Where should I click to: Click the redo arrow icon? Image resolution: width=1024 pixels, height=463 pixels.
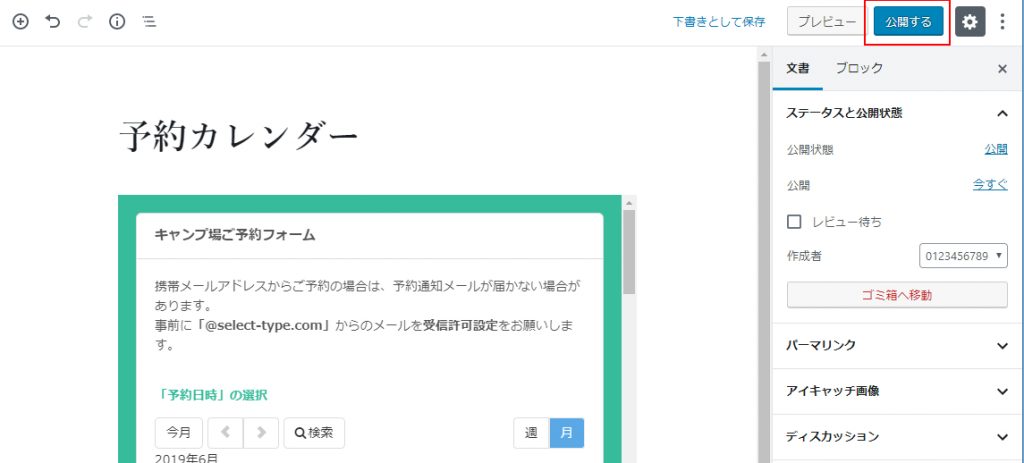(84, 21)
